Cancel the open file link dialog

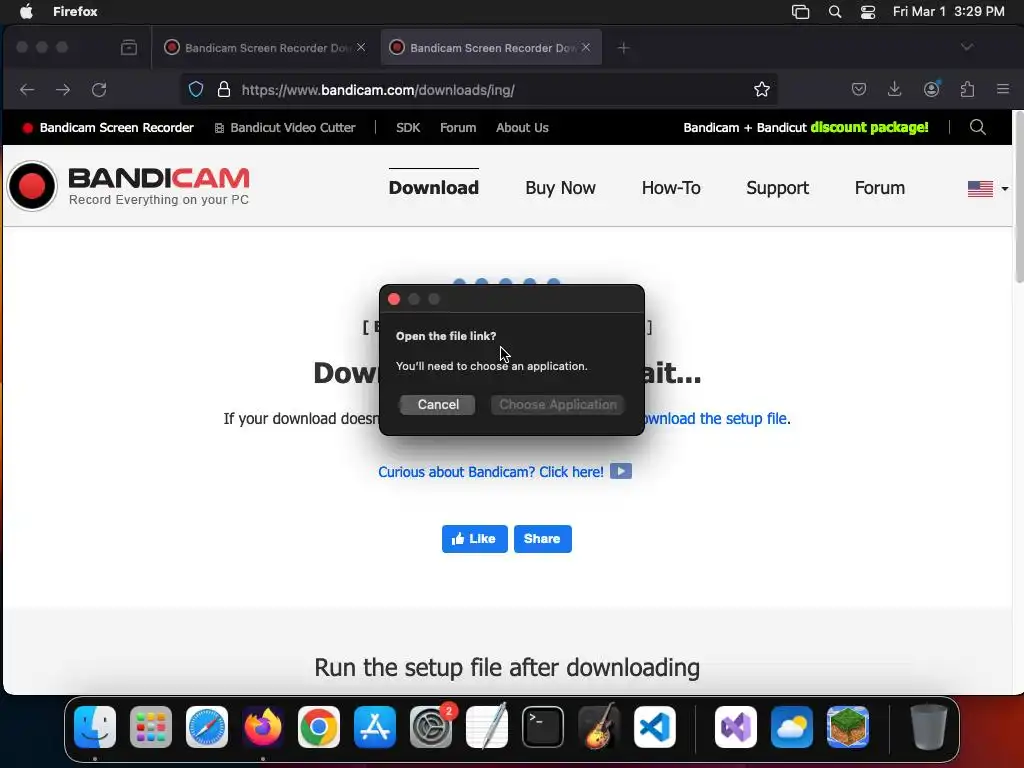[438, 404]
